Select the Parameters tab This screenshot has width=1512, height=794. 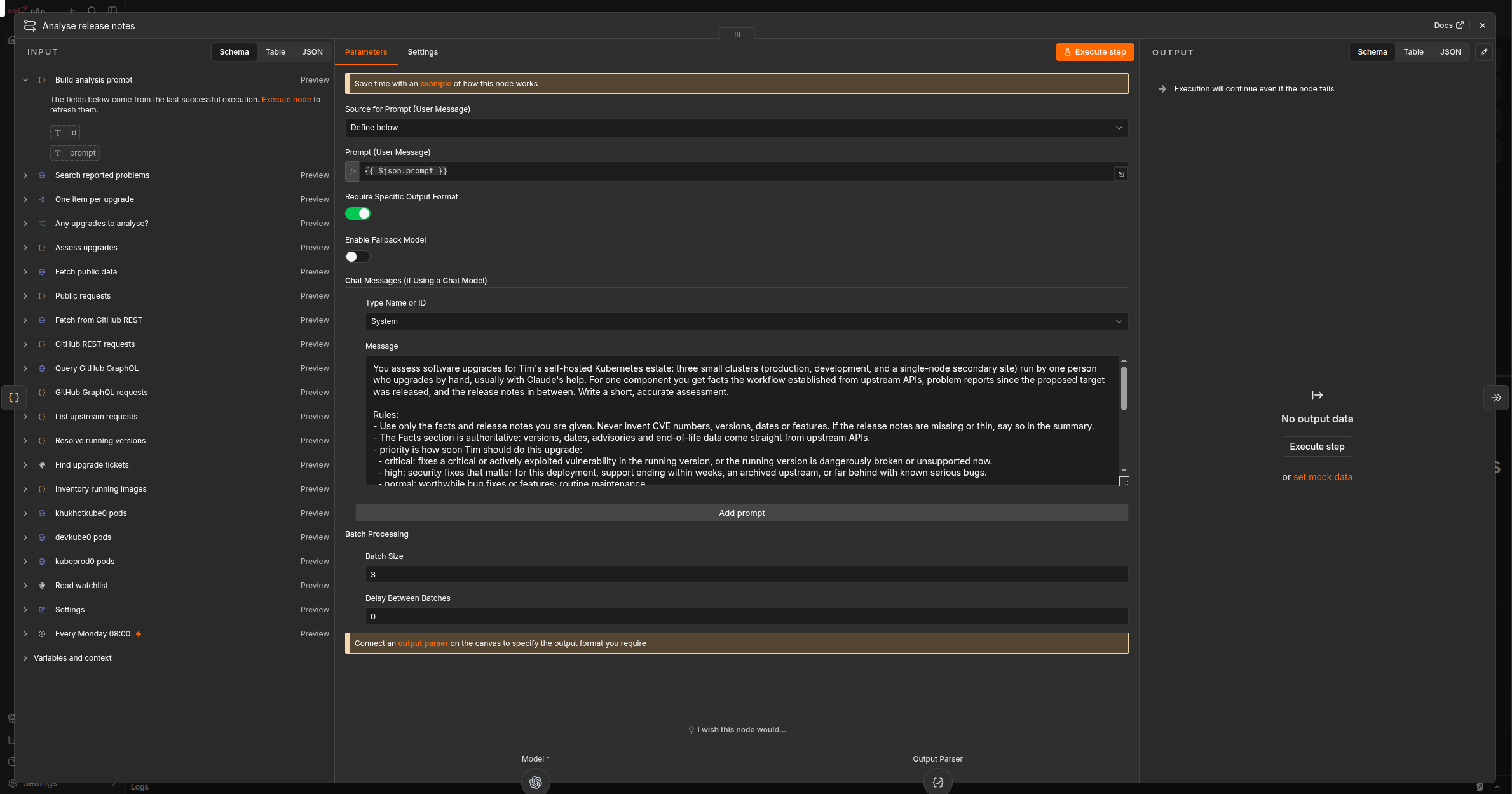pos(366,52)
